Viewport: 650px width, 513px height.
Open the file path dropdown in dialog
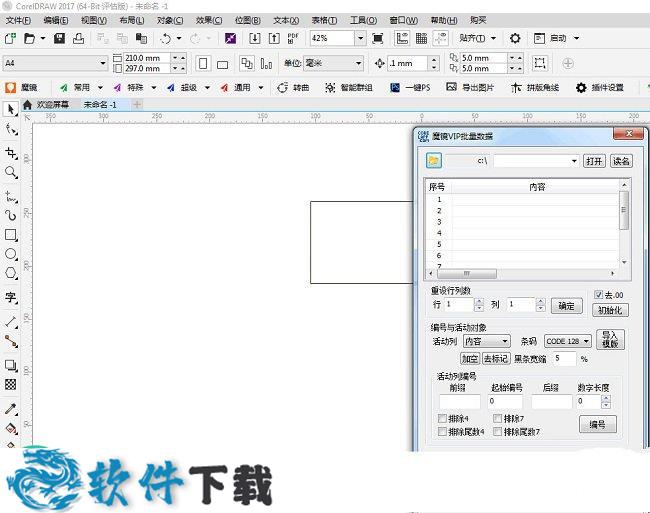tap(574, 161)
